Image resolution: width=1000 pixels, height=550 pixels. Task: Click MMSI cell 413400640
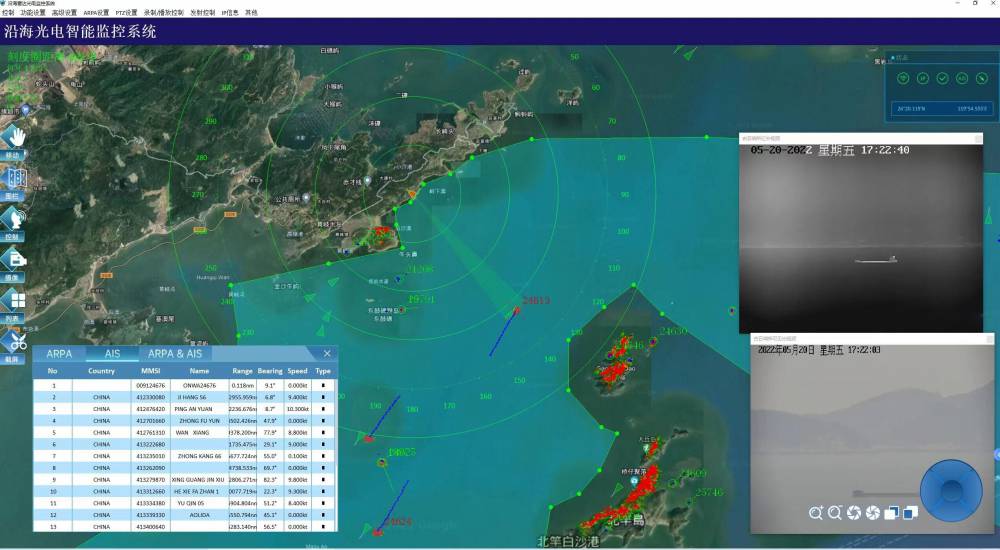pyautogui.click(x=151, y=527)
